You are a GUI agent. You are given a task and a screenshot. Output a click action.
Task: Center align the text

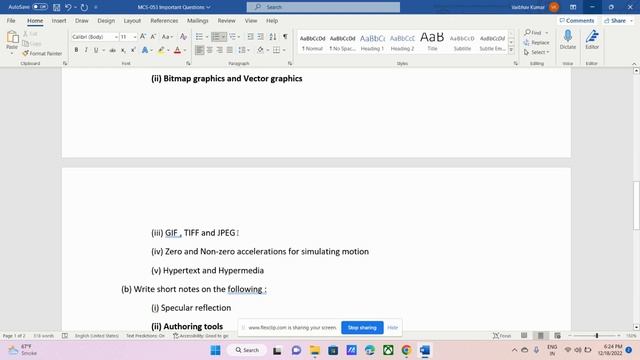point(209,50)
